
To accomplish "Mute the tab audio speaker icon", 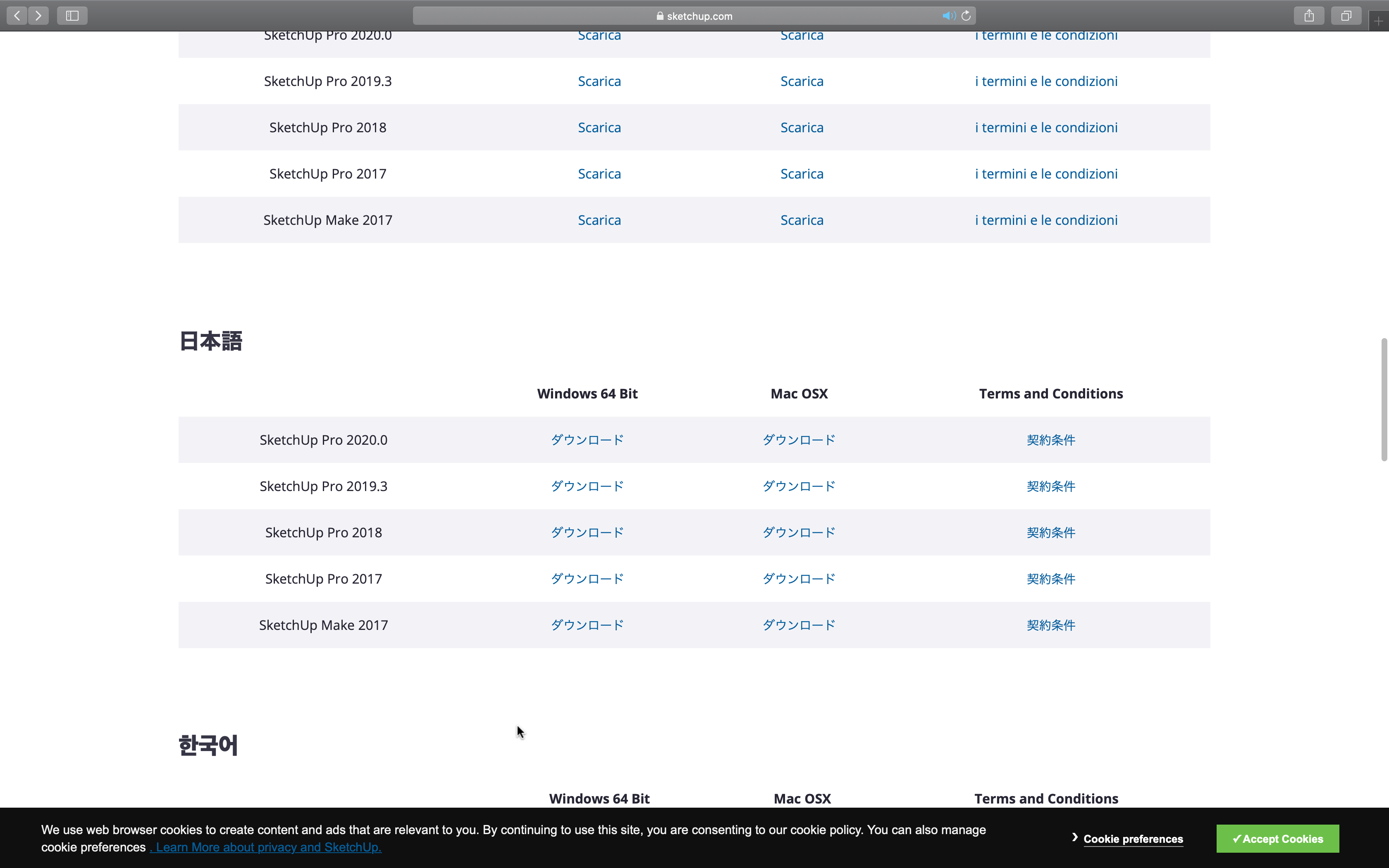I will coord(949,16).
